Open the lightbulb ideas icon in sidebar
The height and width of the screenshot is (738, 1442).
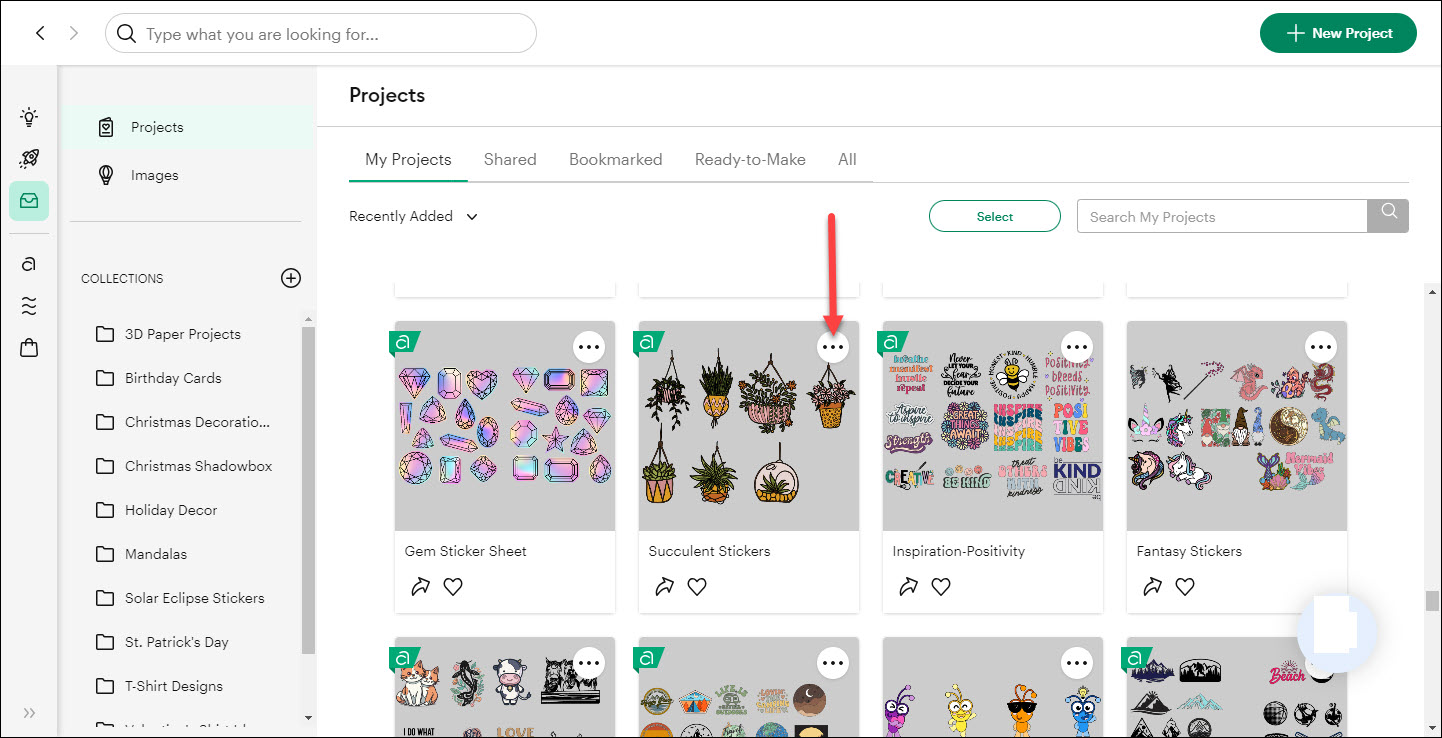tap(29, 117)
